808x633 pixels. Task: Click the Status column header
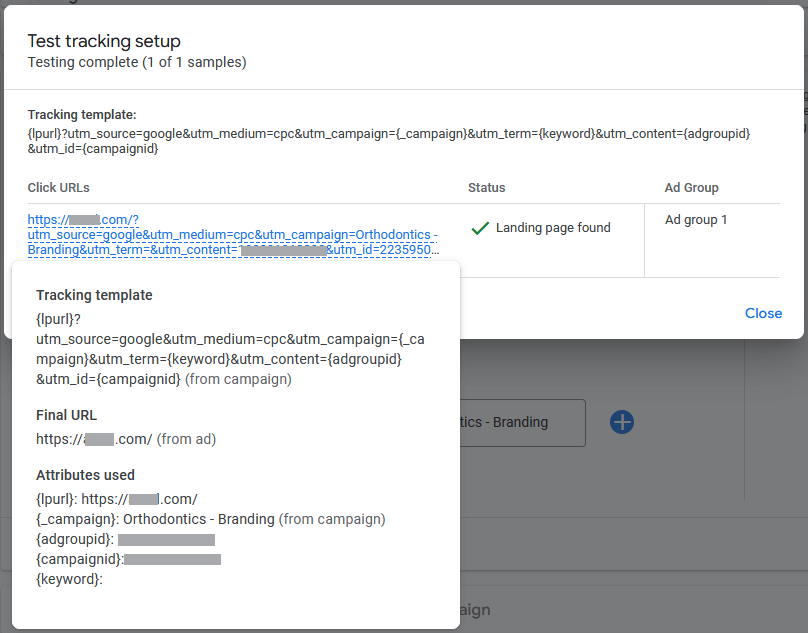pos(486,188)
